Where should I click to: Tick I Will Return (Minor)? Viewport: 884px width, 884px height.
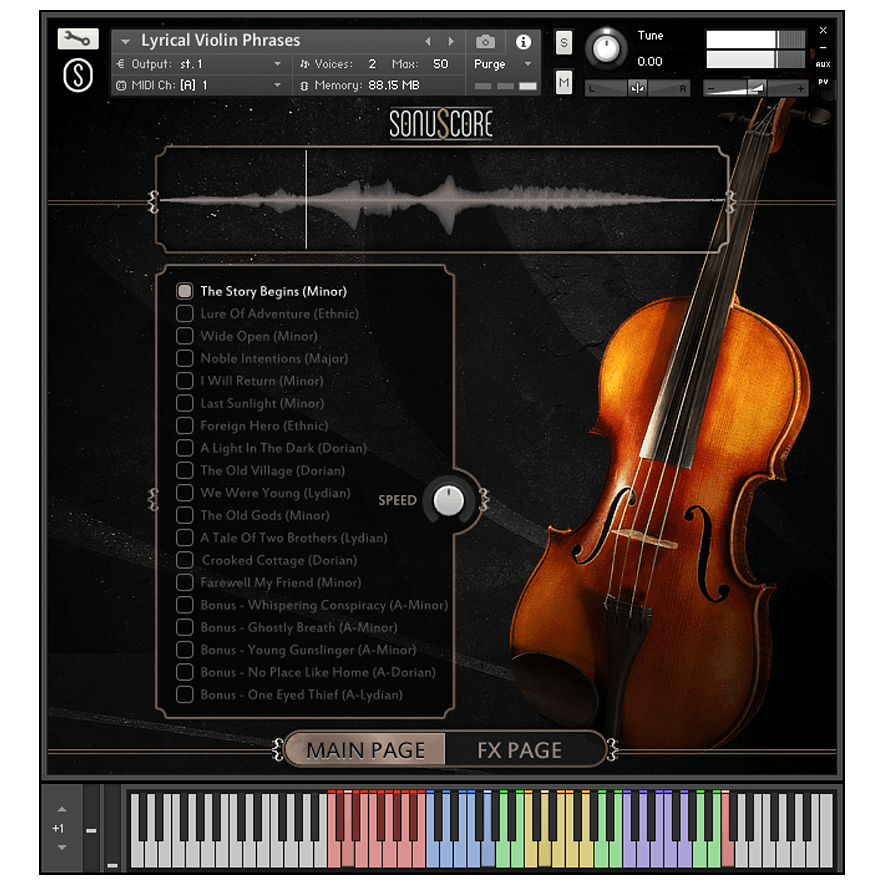(x=184, y=381)
